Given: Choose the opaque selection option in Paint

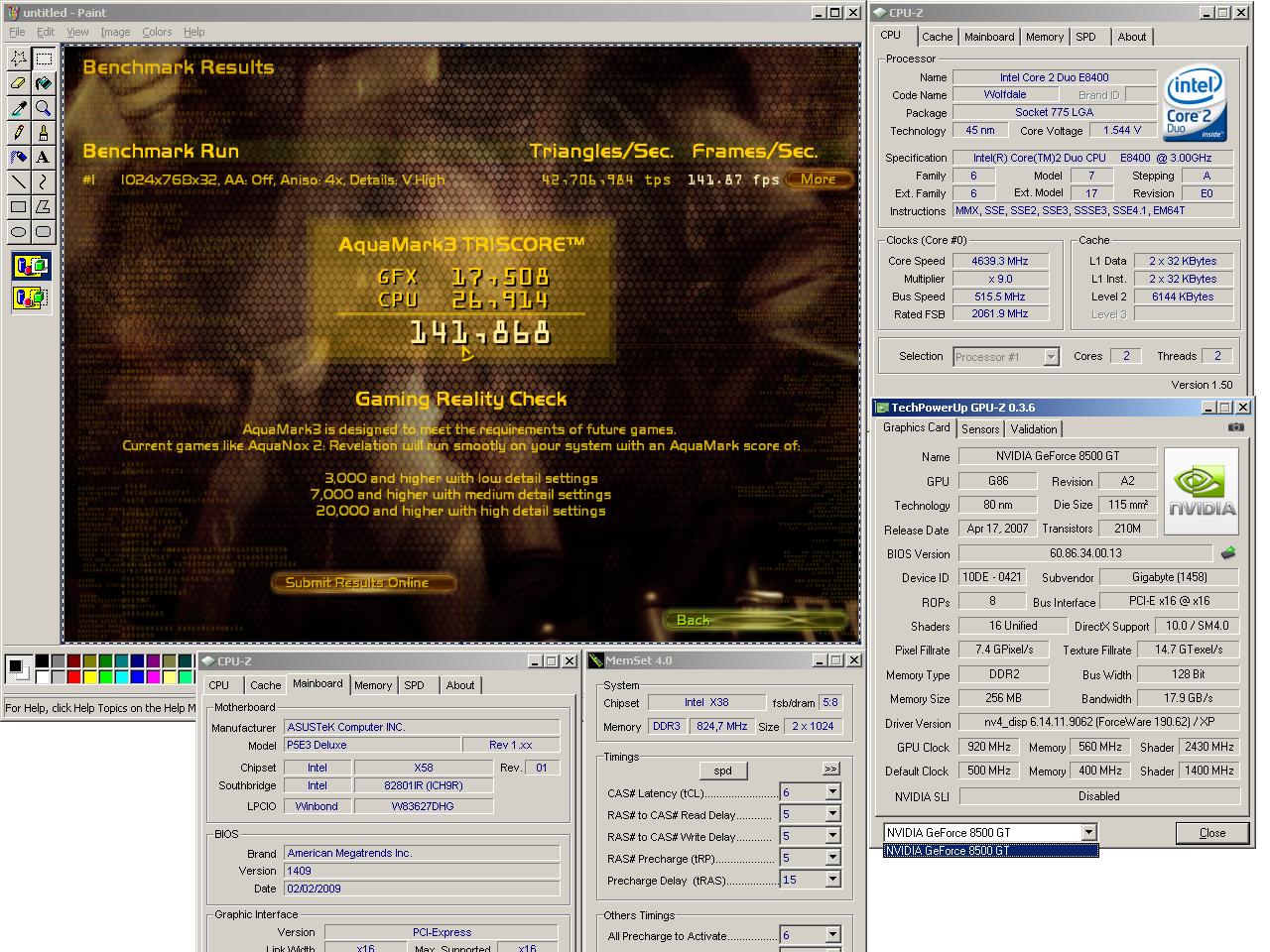Looking at the screenshot, I should 31,266.
